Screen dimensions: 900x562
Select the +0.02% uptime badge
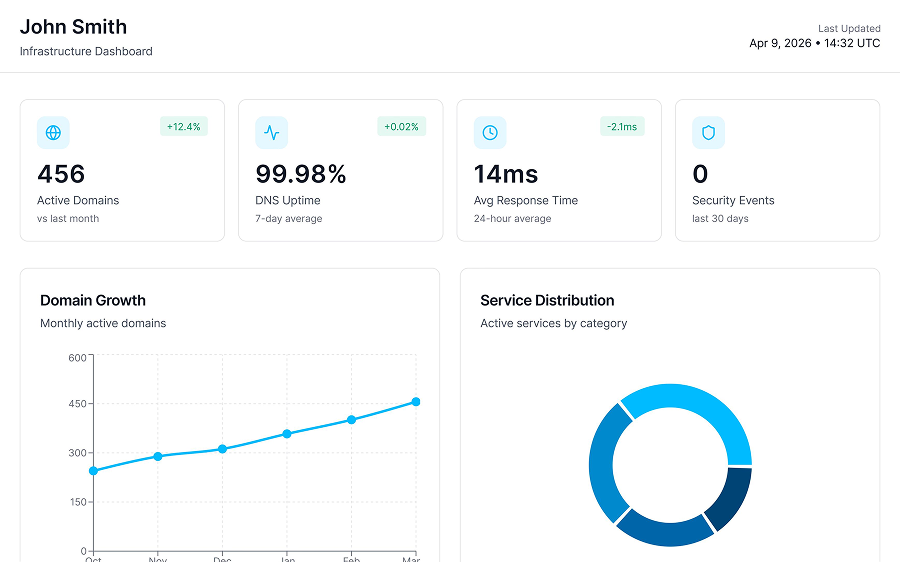click(x=401, y=126)
